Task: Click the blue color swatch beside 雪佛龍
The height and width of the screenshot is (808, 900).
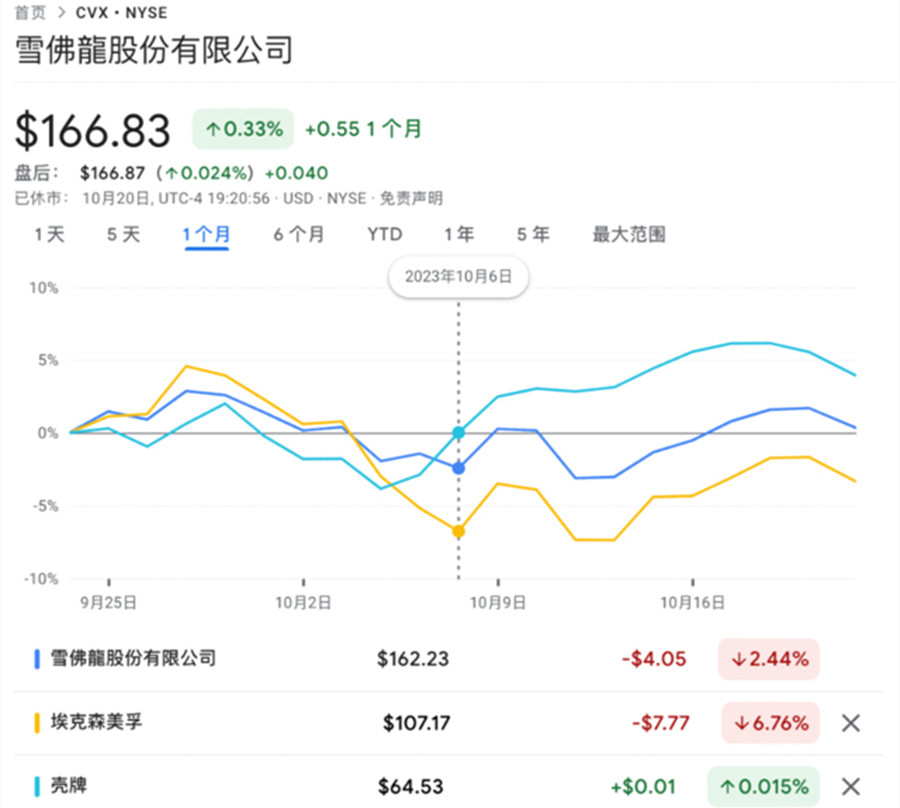Action: (37, 659)
